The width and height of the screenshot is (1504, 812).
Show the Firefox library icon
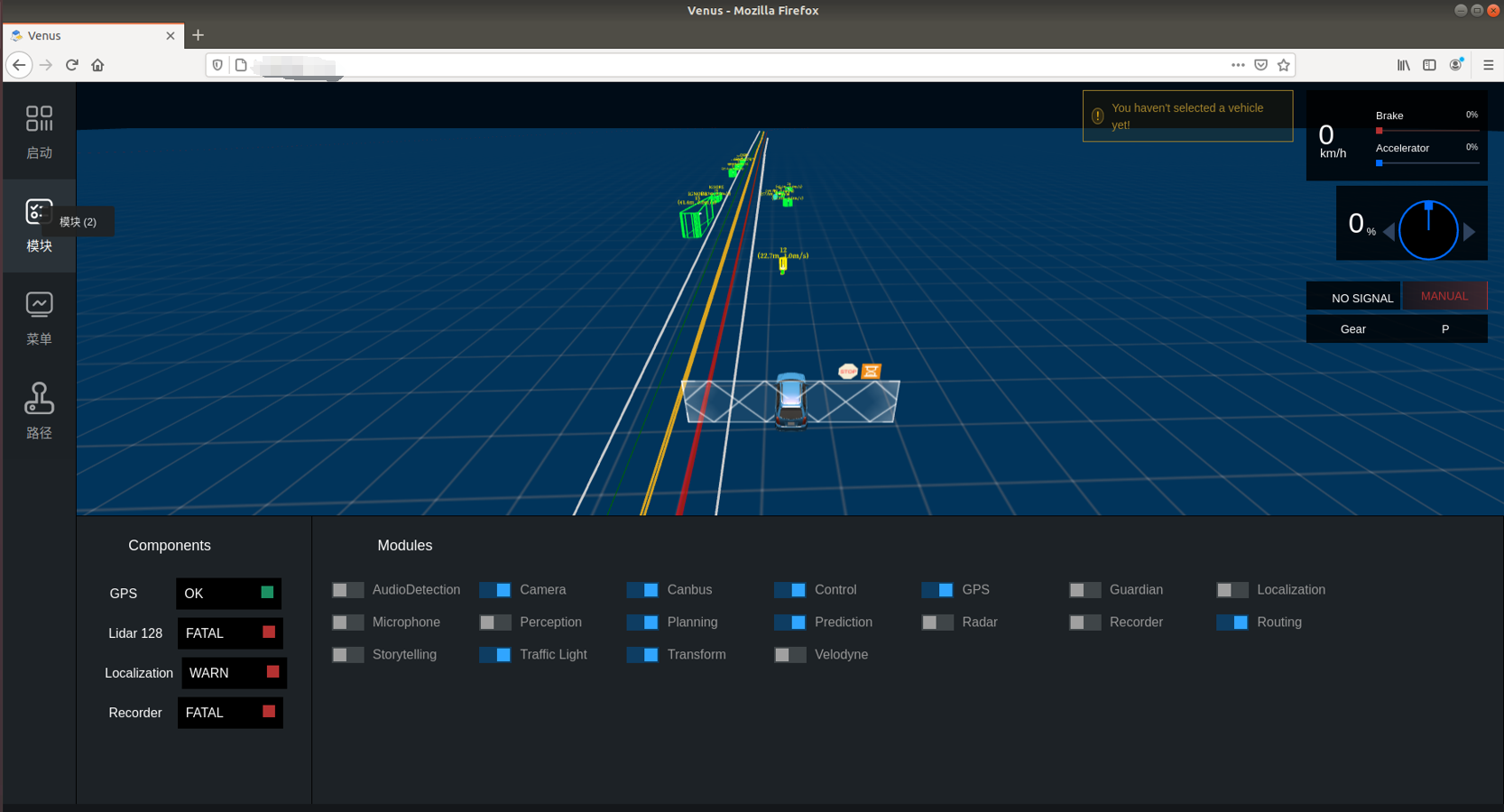coord(1403,65)
